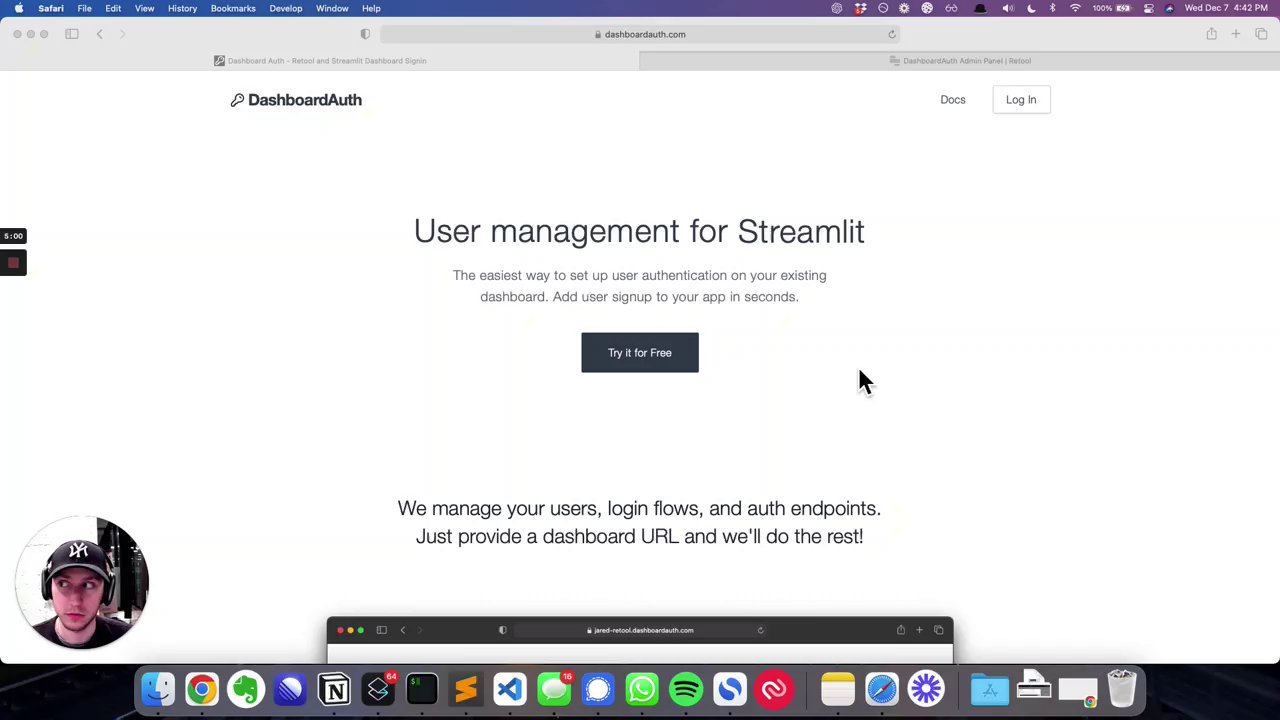The image size is (1280, 720).
Task: Click the 5:00 recording timer label
Action: pos(13,236)
